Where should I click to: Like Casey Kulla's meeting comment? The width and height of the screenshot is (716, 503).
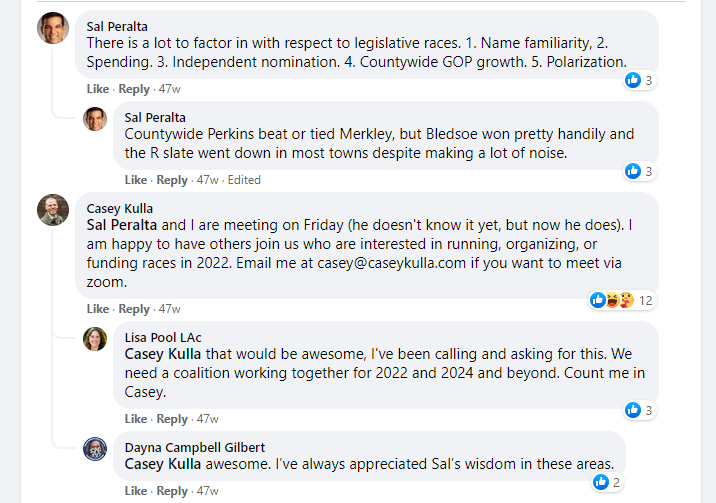[x=98, y=309]
